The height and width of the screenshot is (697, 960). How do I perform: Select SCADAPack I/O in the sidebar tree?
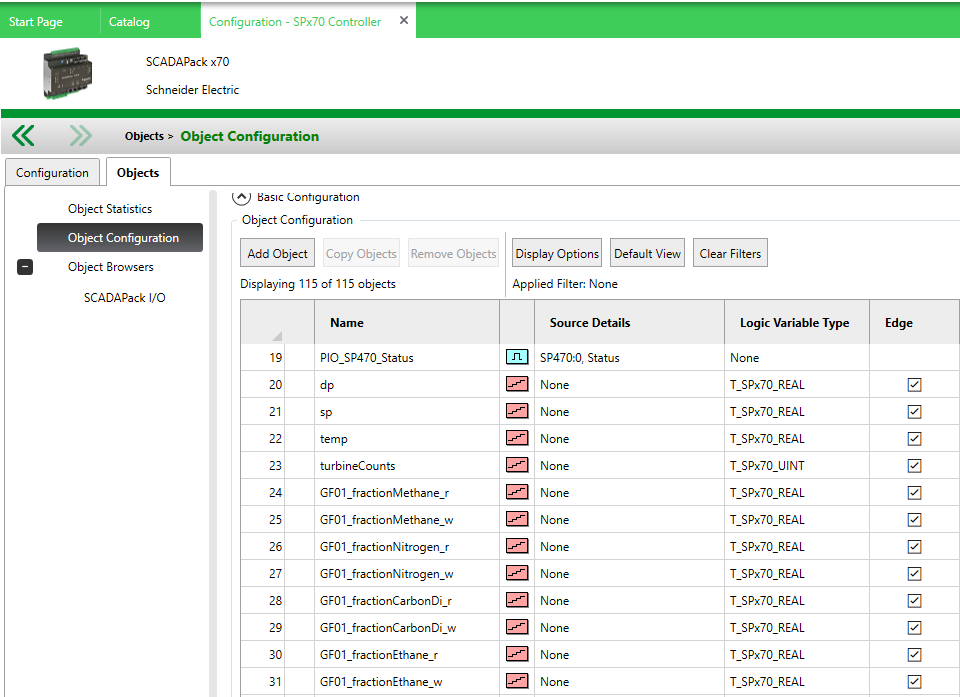(x=124, y=298)
